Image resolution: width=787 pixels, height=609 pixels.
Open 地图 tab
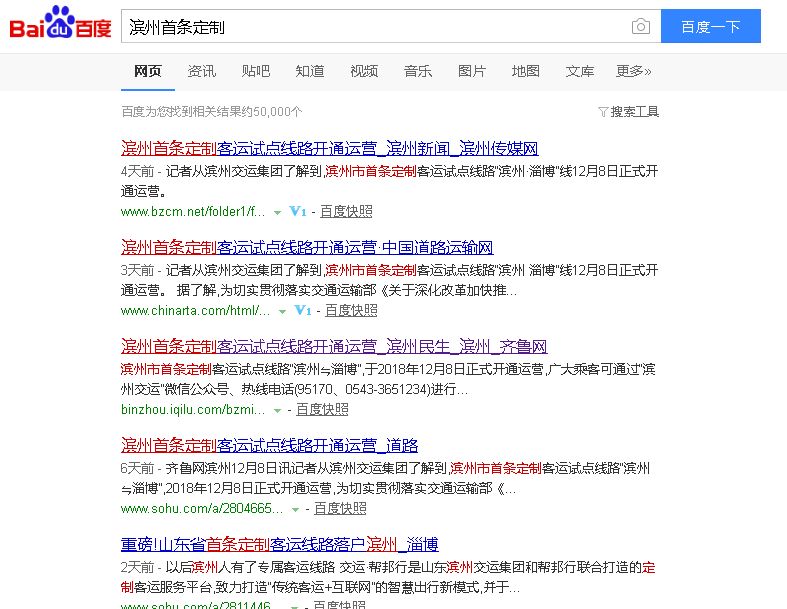coord(526,71)
